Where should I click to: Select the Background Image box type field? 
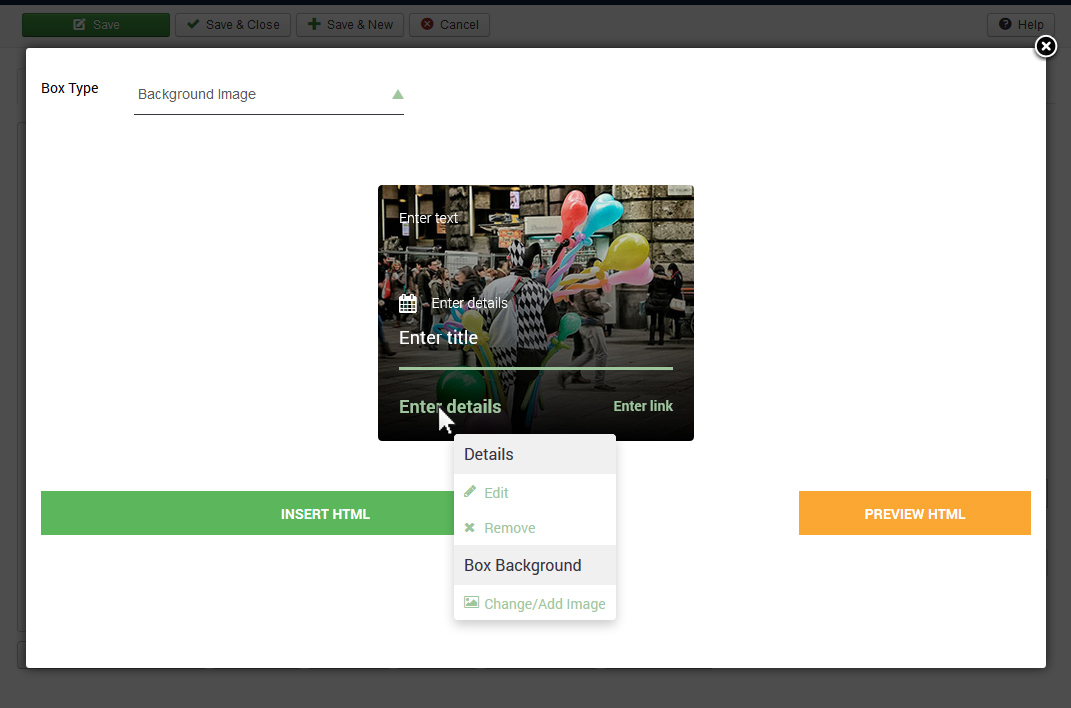point(268,94)
